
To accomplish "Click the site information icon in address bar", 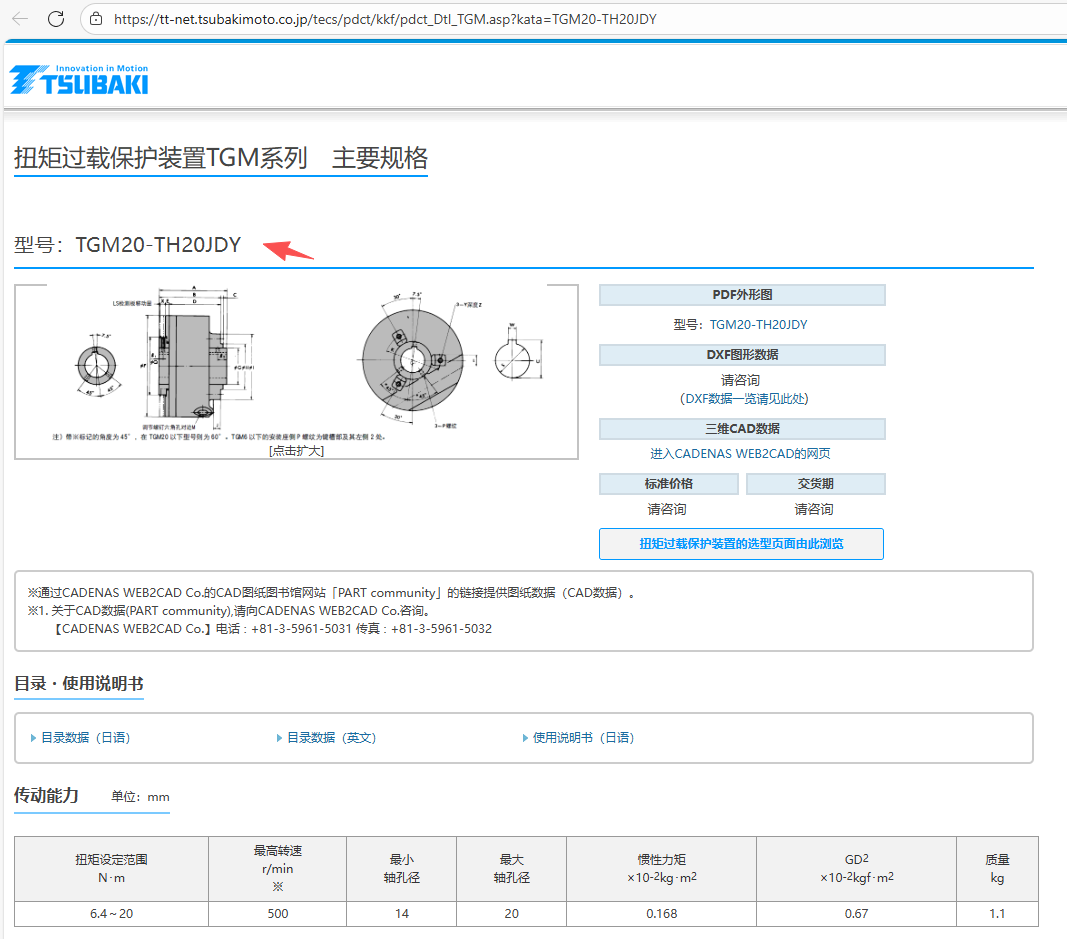I will pyautogui.click(x=94, y=18).
